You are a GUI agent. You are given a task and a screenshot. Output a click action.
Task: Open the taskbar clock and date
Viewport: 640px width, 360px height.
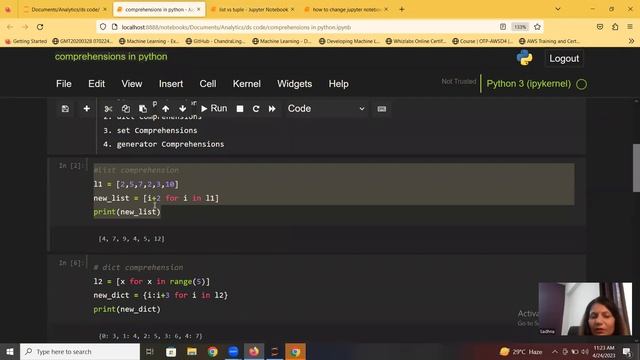[x=604, y=351]
